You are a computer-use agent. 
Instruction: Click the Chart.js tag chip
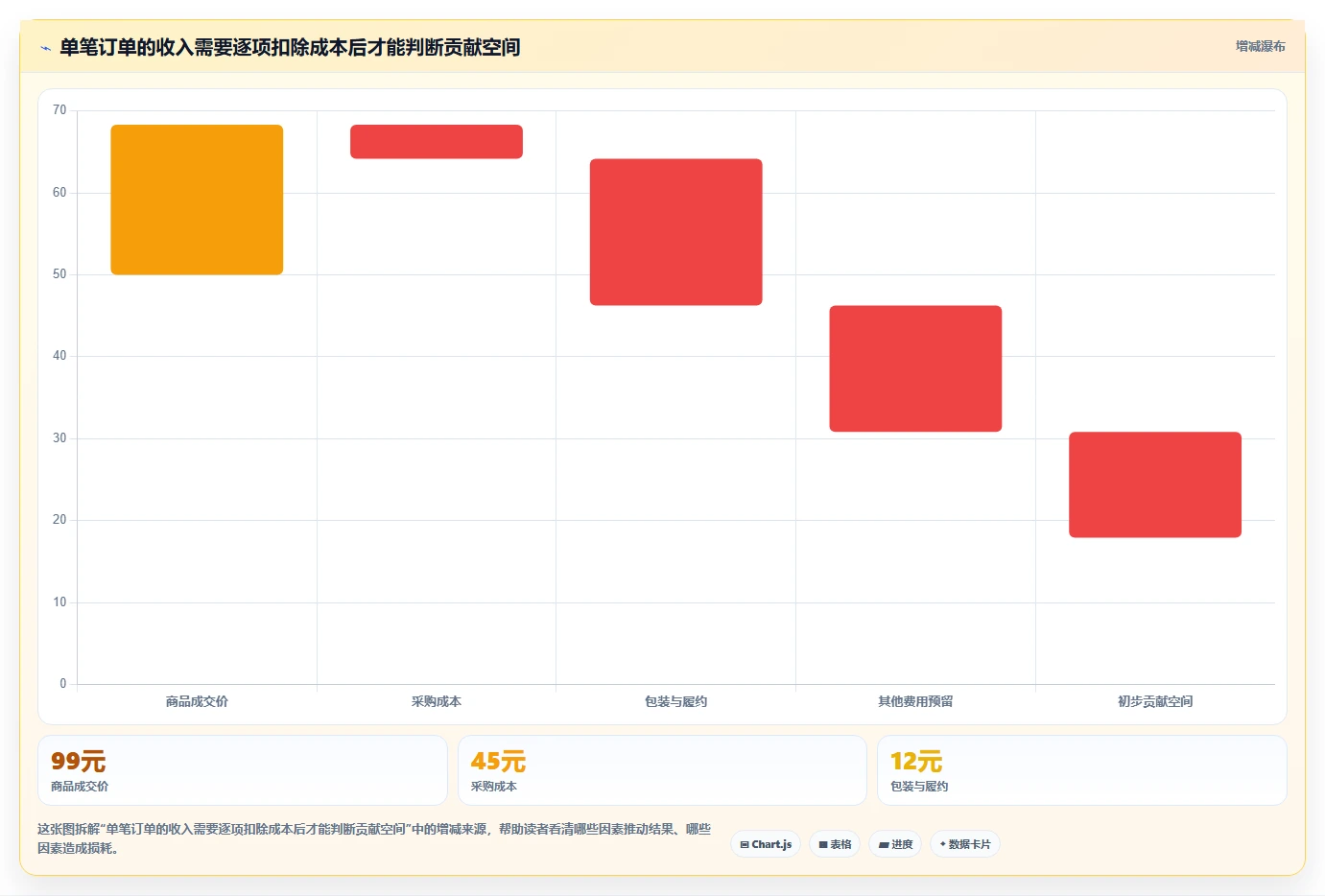coord(766,844)
